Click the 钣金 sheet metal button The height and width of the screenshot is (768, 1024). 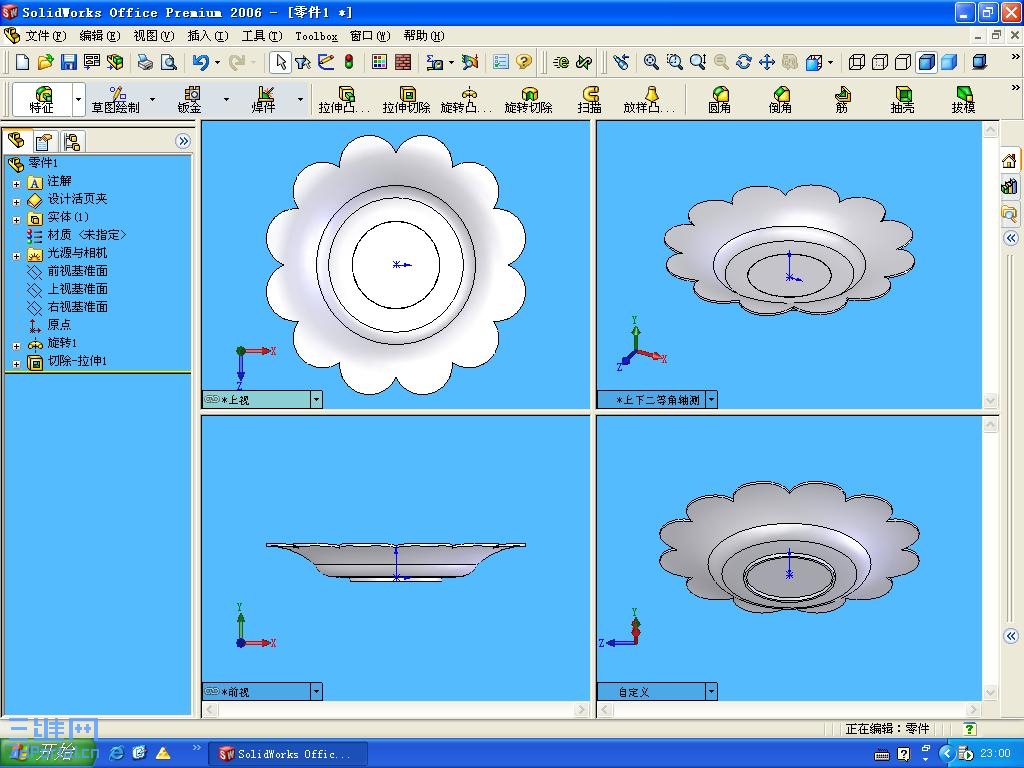(189, 99)
